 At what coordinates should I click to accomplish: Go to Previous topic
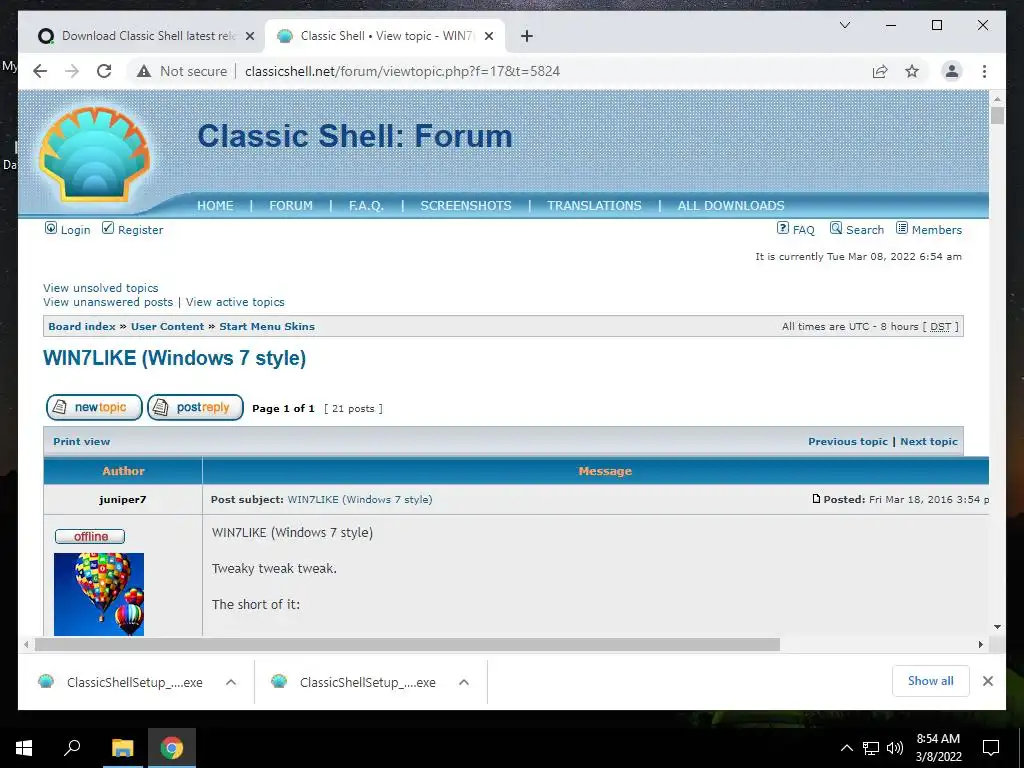click(848, 441)
